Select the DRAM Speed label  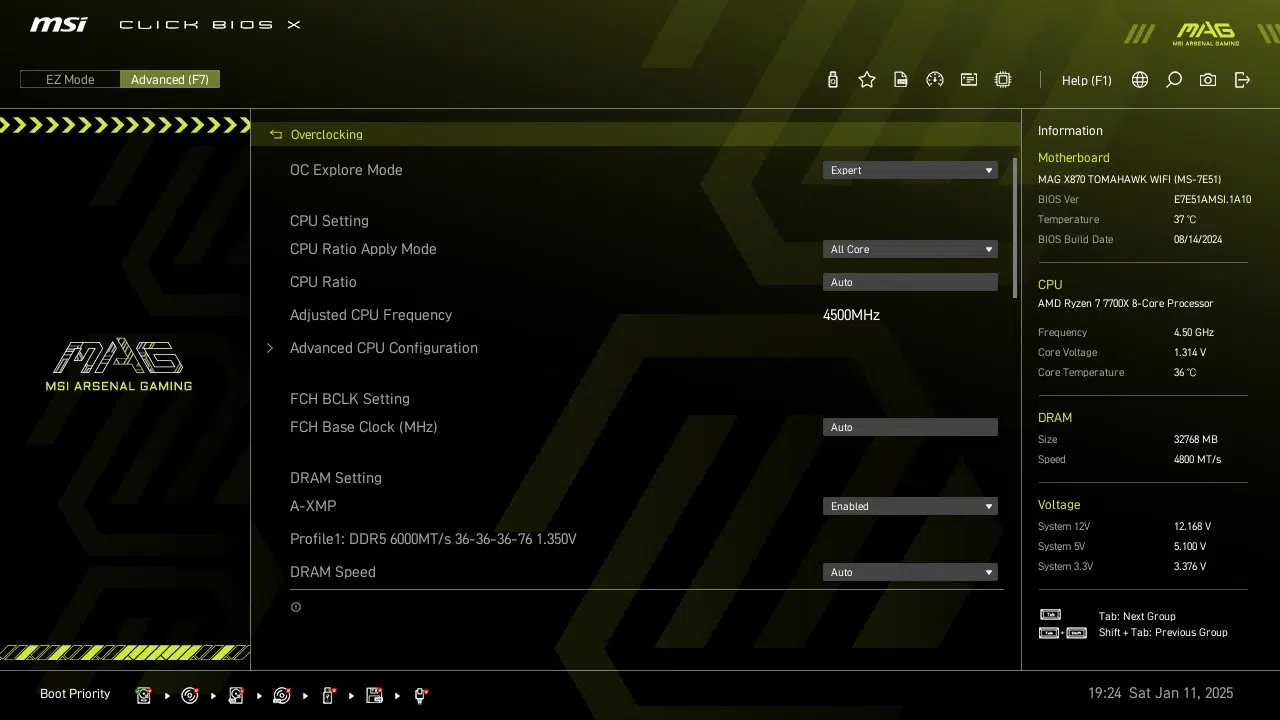(333, 572)
